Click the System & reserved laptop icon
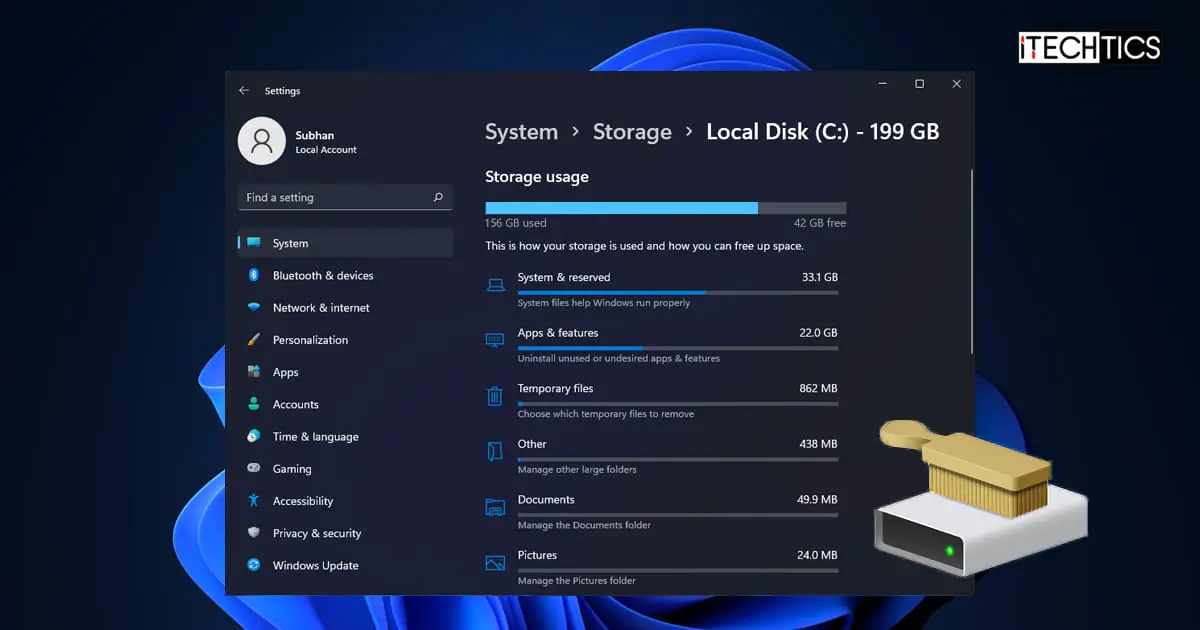This screenshot has width=1200, height=630. pos(495,285)
